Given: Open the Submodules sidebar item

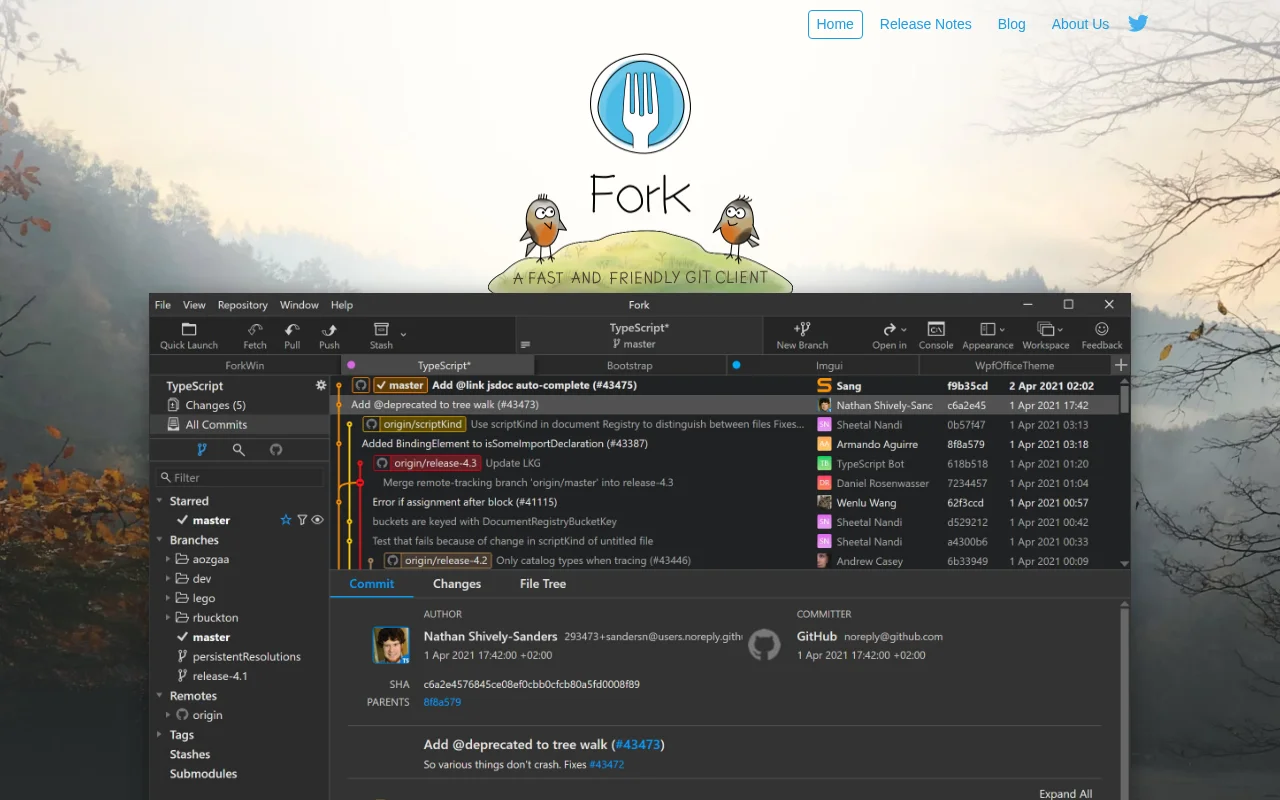Looking at the screenshot, I should point(203,774).
